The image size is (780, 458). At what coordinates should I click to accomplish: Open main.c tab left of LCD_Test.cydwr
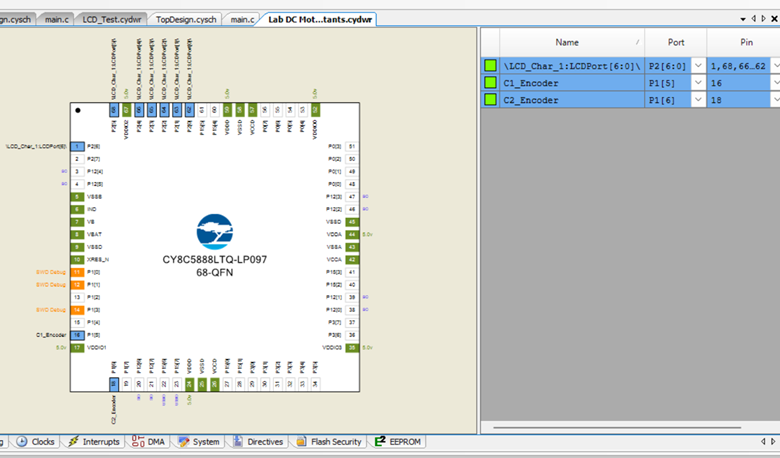pos(56,19)
